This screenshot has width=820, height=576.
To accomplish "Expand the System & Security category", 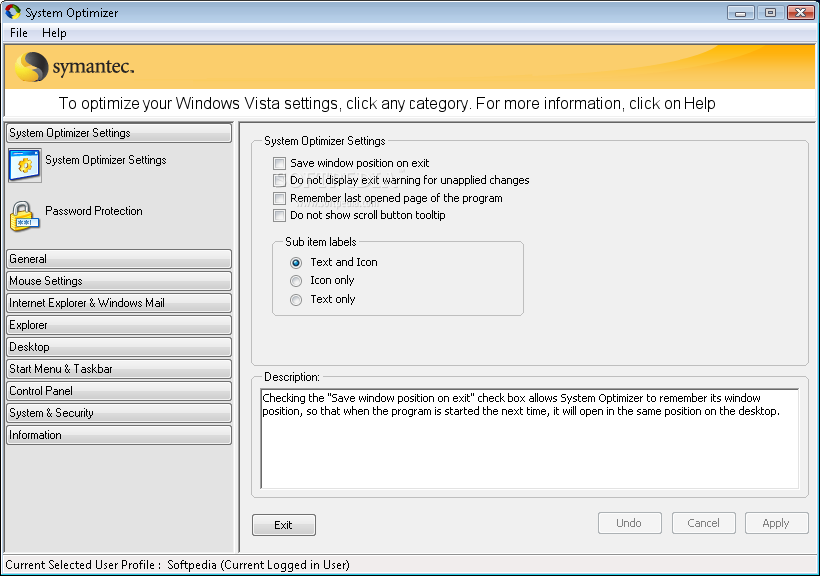I will click(x=119, y=413).
